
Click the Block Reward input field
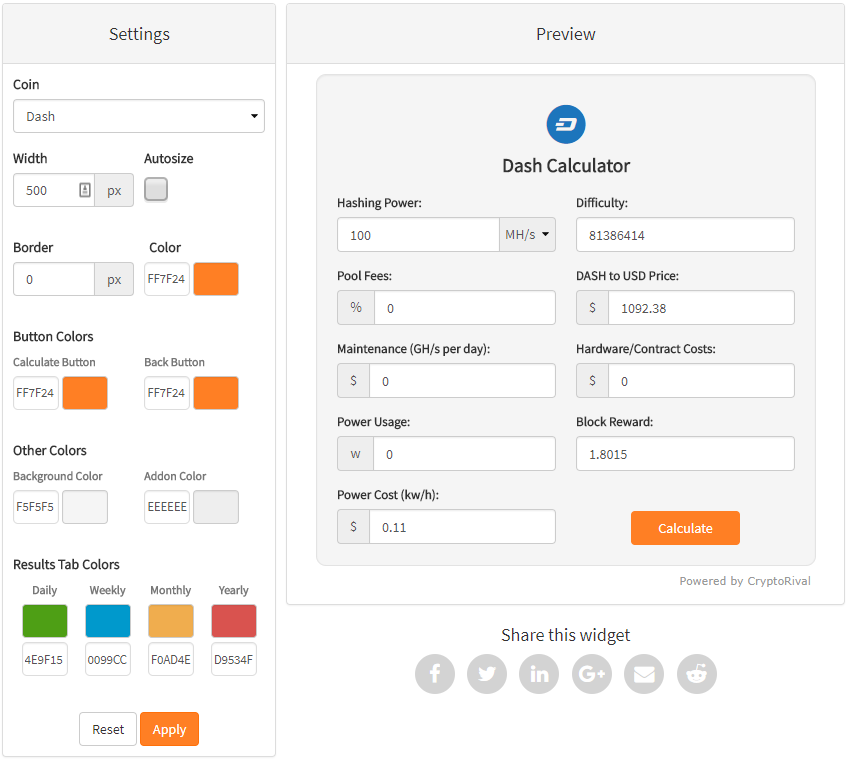click(685, 453)
